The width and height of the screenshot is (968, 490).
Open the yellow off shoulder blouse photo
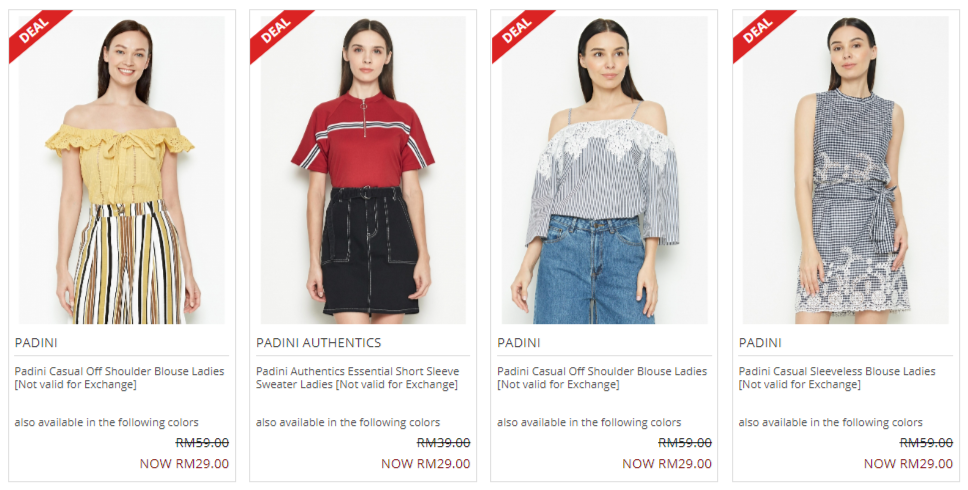pyautogui.click(x=122, y=170)
